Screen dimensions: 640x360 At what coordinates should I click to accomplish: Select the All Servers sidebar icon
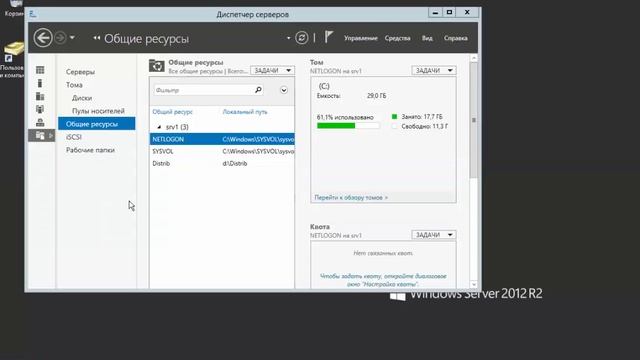click(40, 96)
